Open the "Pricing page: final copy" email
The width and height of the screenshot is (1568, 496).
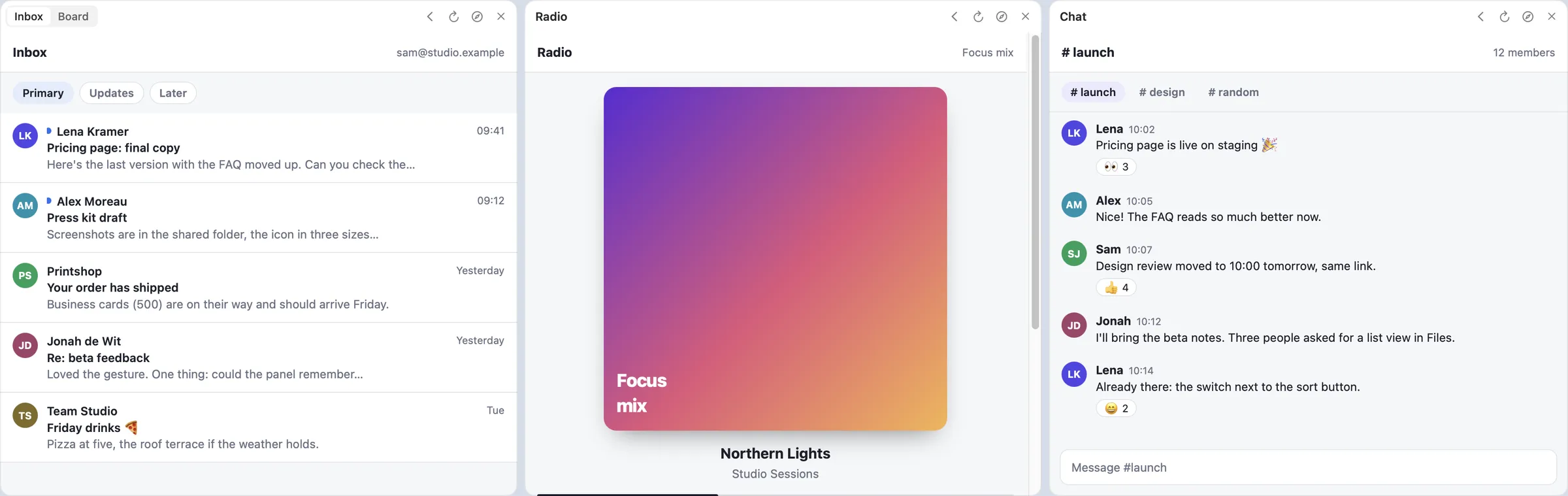259,148
